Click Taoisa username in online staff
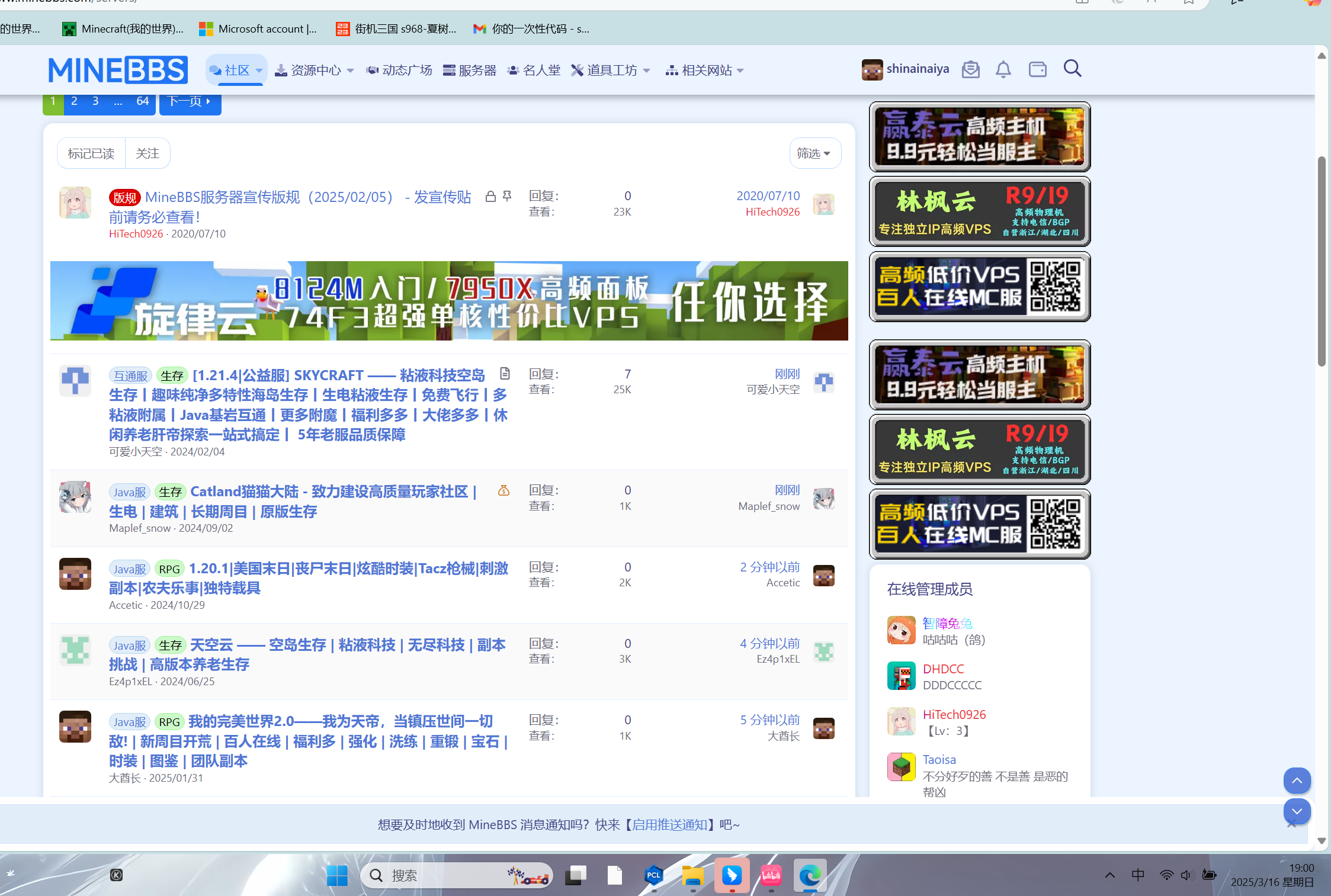 [x=939, y=759]
